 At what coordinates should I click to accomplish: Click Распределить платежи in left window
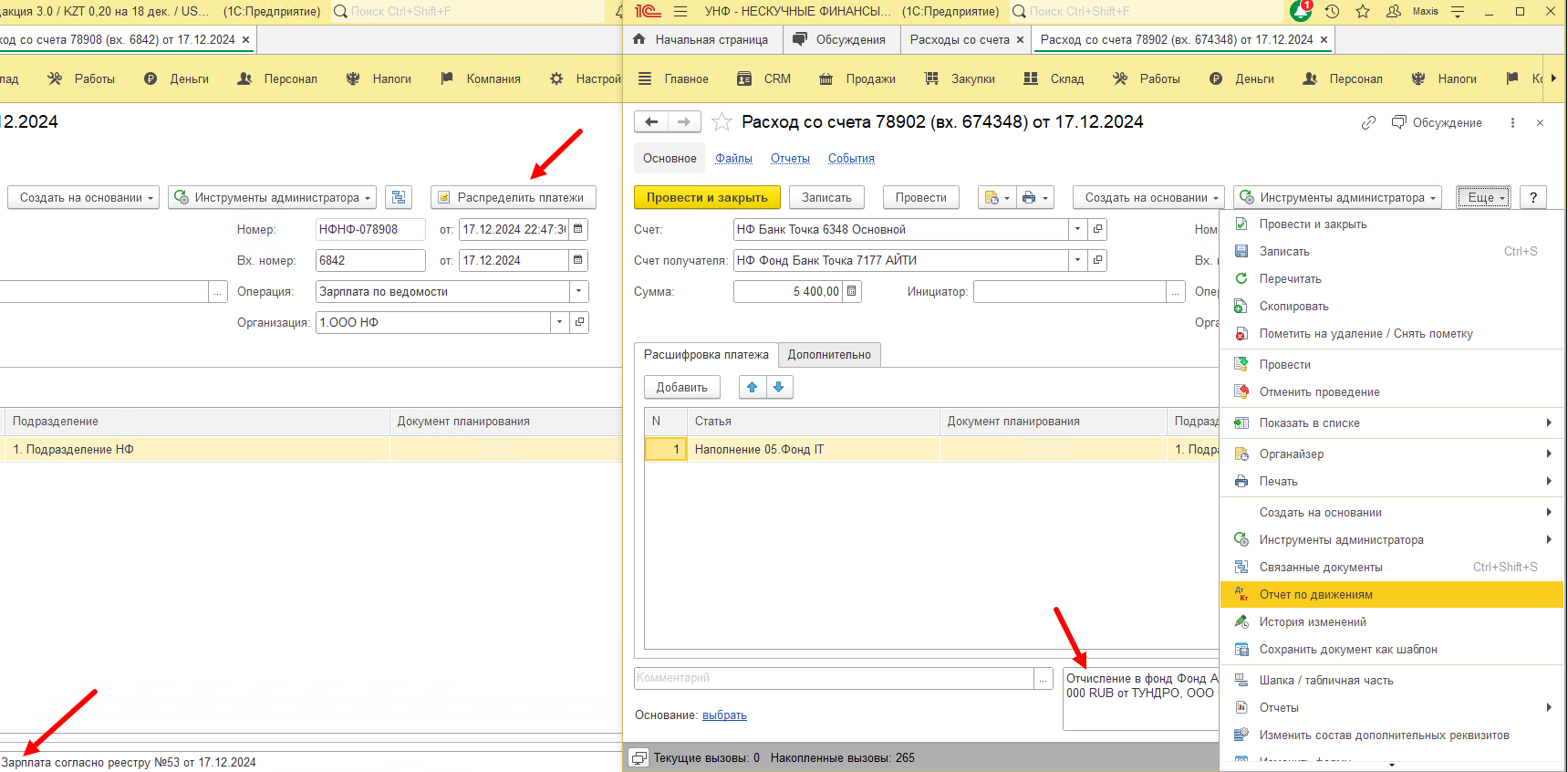pos(513,197)
